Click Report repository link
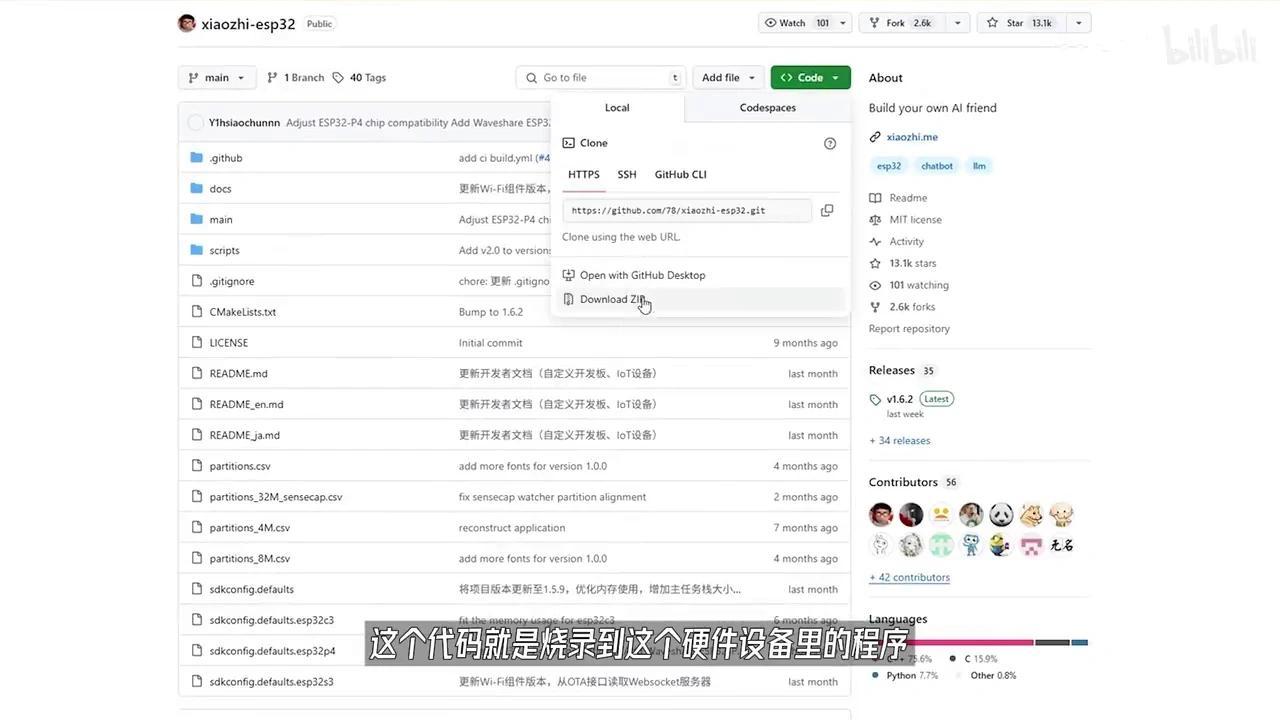Viewport: 1280px width, 720px height. 909,329
